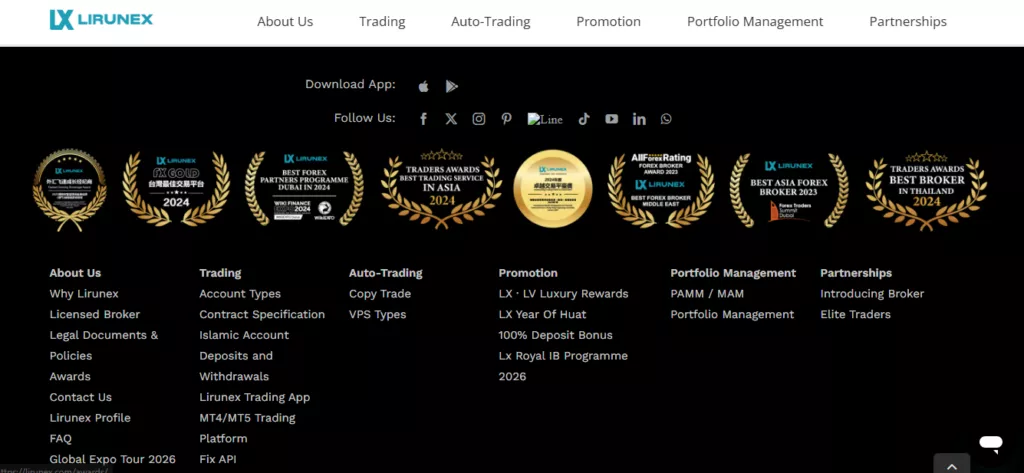This screenshot has height=473, width=1024.
Task: Open Lirunex X (Twitter) icon
Action: point(451,119)
